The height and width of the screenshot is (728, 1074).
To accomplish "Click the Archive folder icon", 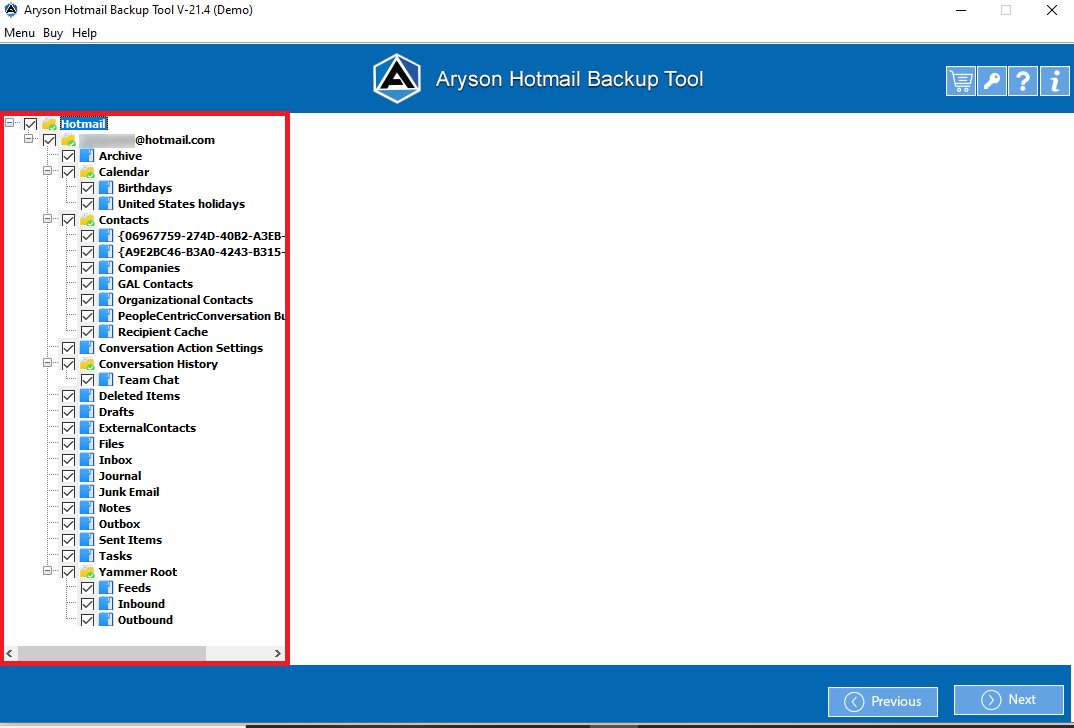I will point(87,156).
